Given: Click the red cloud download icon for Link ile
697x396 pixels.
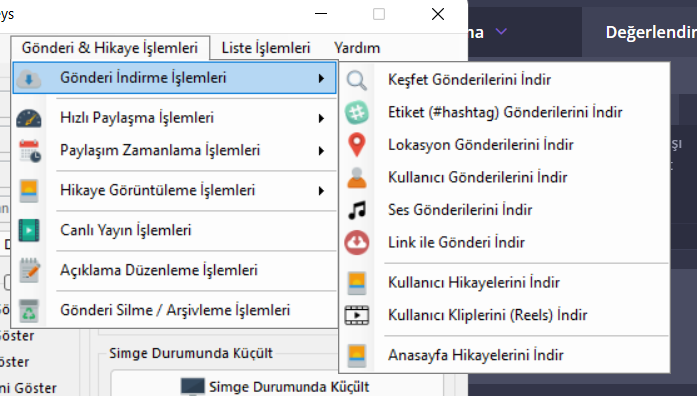Looking at the screenshot, I should click(x=357, y=243).
